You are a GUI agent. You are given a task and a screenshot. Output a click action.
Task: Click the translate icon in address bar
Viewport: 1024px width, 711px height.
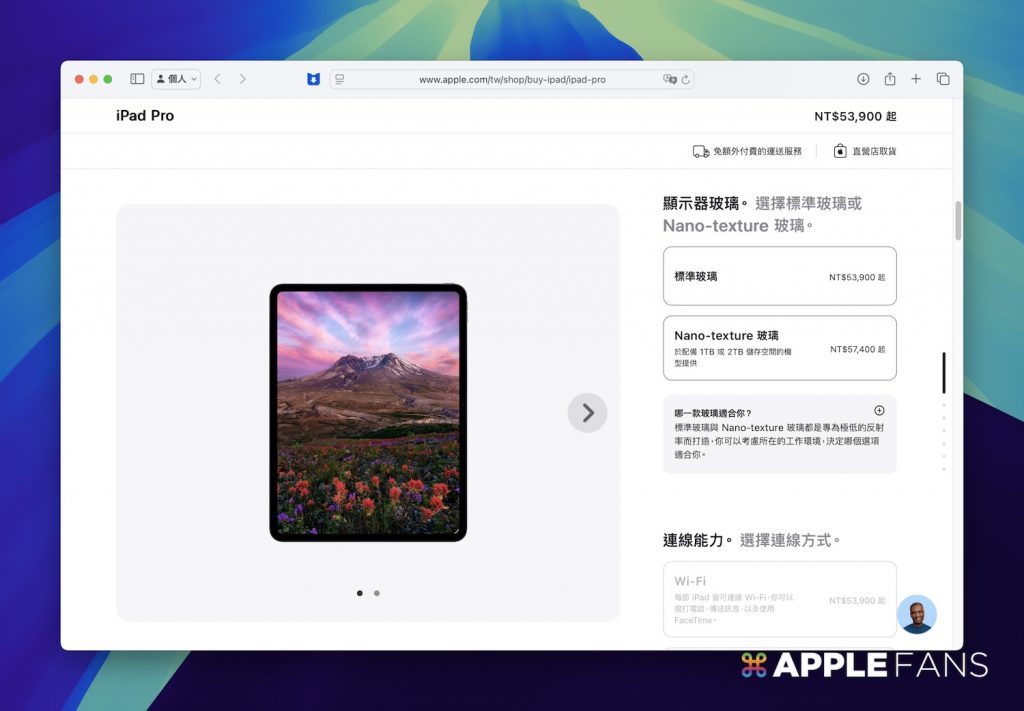pyautogui.click(x=669, y=79)
